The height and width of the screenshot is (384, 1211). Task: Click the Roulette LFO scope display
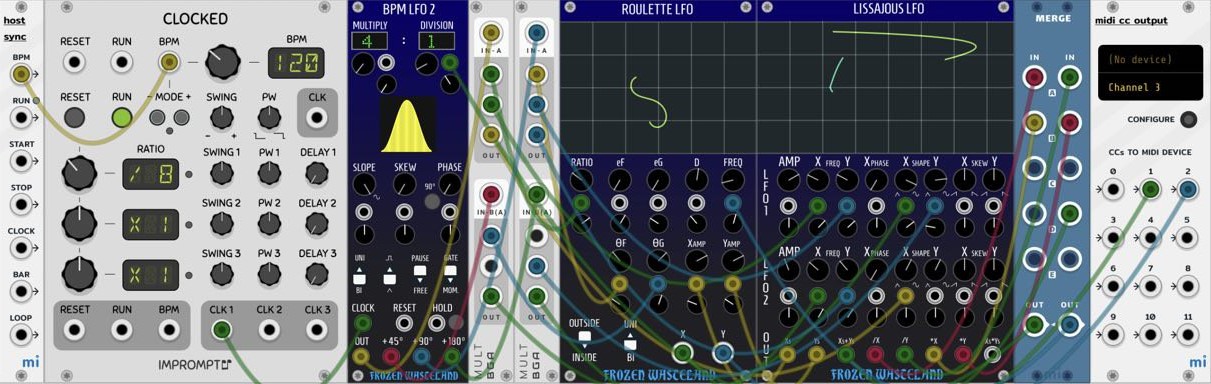pyautogui.click(x=658, y=88)
